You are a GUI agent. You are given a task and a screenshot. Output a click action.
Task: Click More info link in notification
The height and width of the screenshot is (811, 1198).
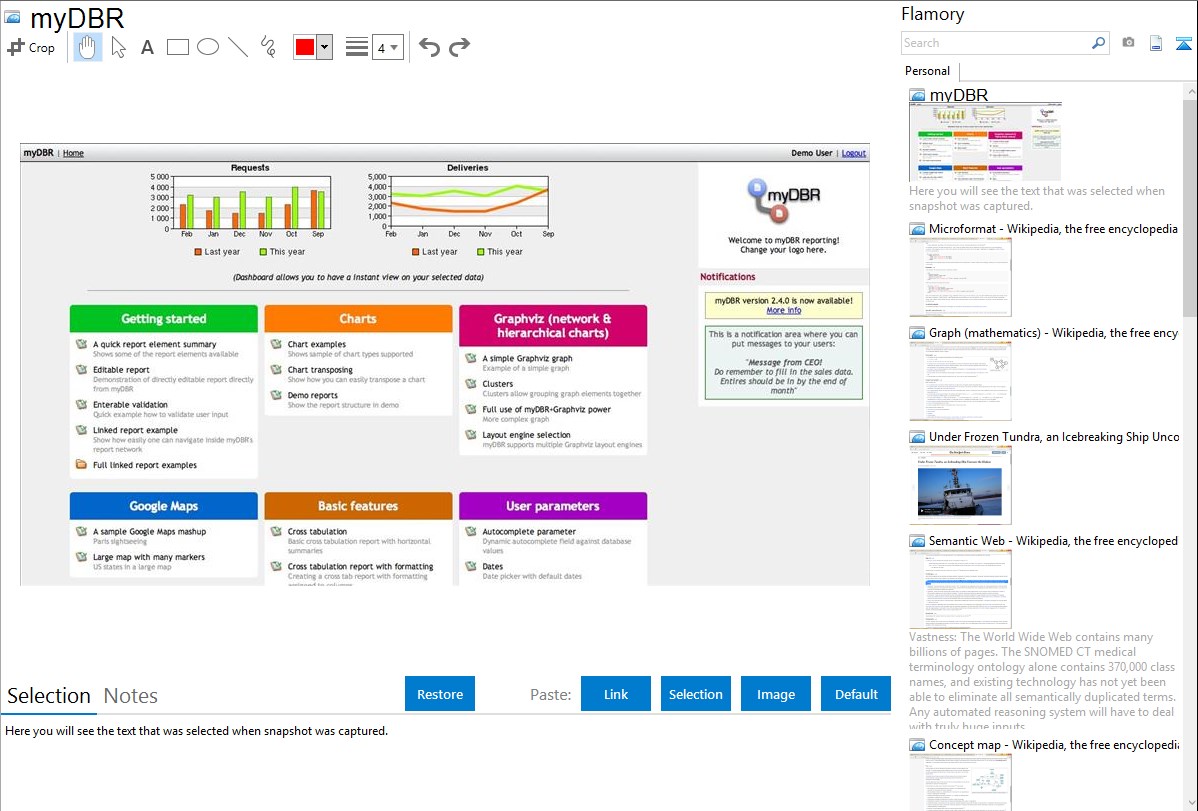coord(784,310)
